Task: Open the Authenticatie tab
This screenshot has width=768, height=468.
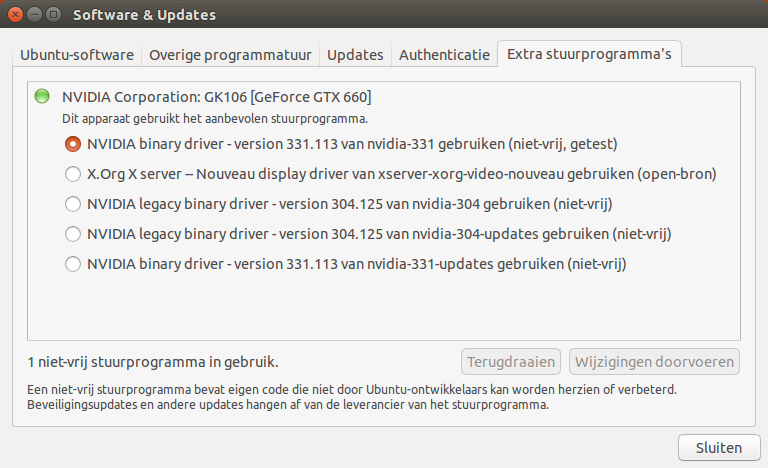Action: [x=444, y=55]
